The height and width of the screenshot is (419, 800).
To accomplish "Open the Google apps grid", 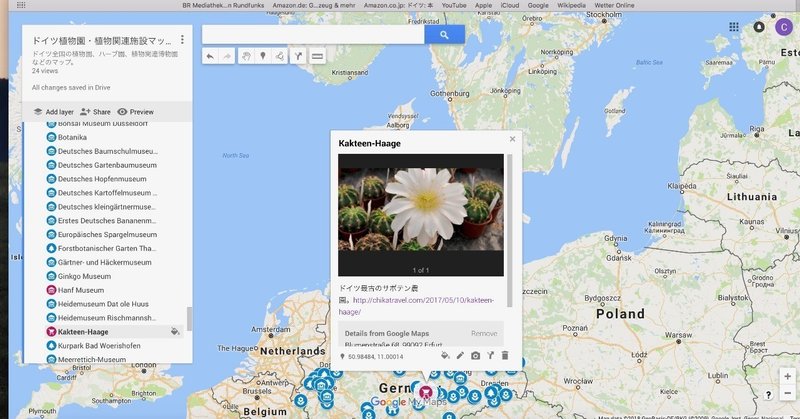I will pyautogui.click(x=734, y=27).
